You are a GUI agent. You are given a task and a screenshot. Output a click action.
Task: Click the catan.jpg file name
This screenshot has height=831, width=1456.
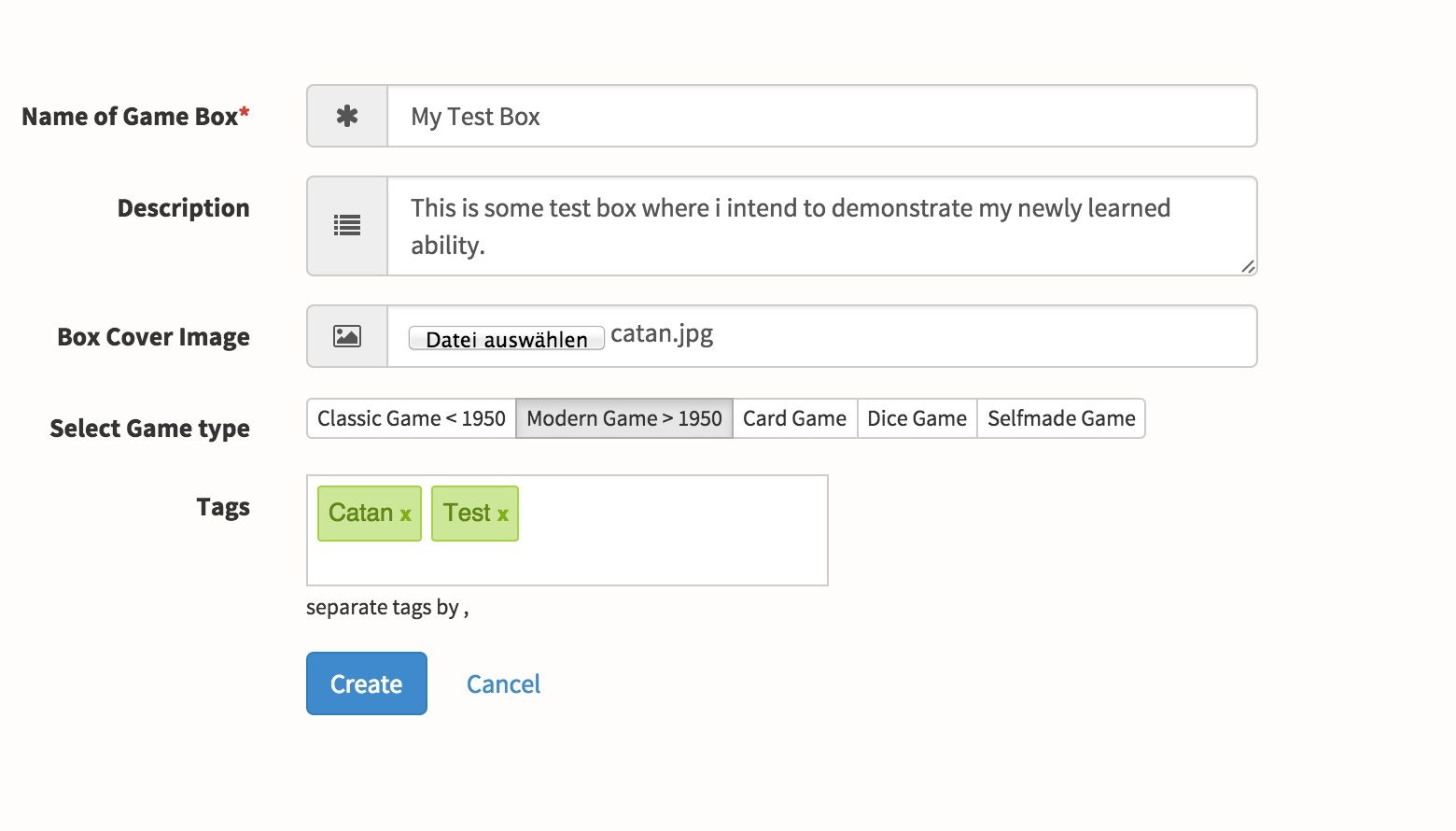(662, 334)
